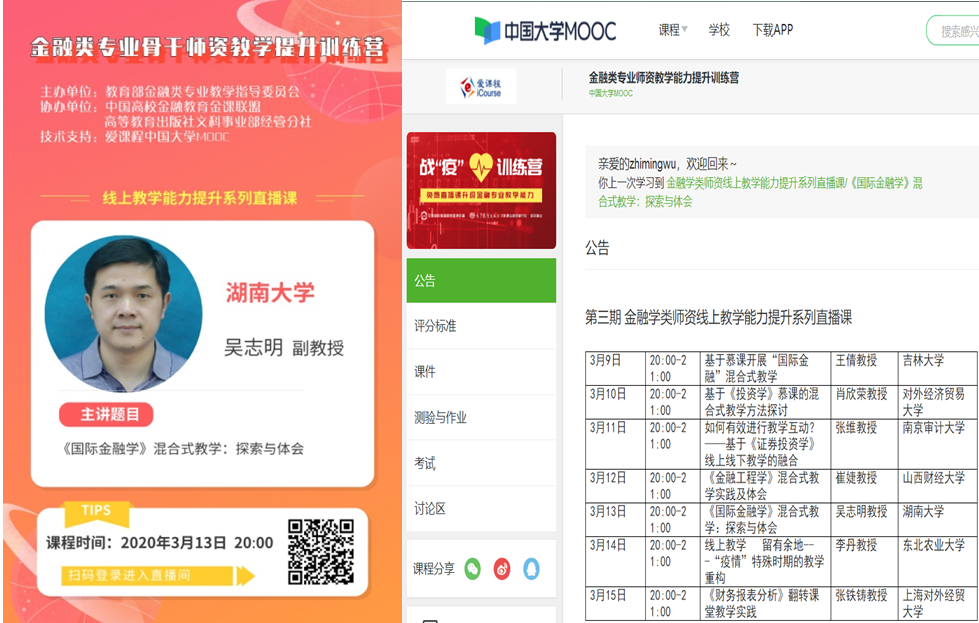Open the 考试 sidebar tab

pos(481,464)
